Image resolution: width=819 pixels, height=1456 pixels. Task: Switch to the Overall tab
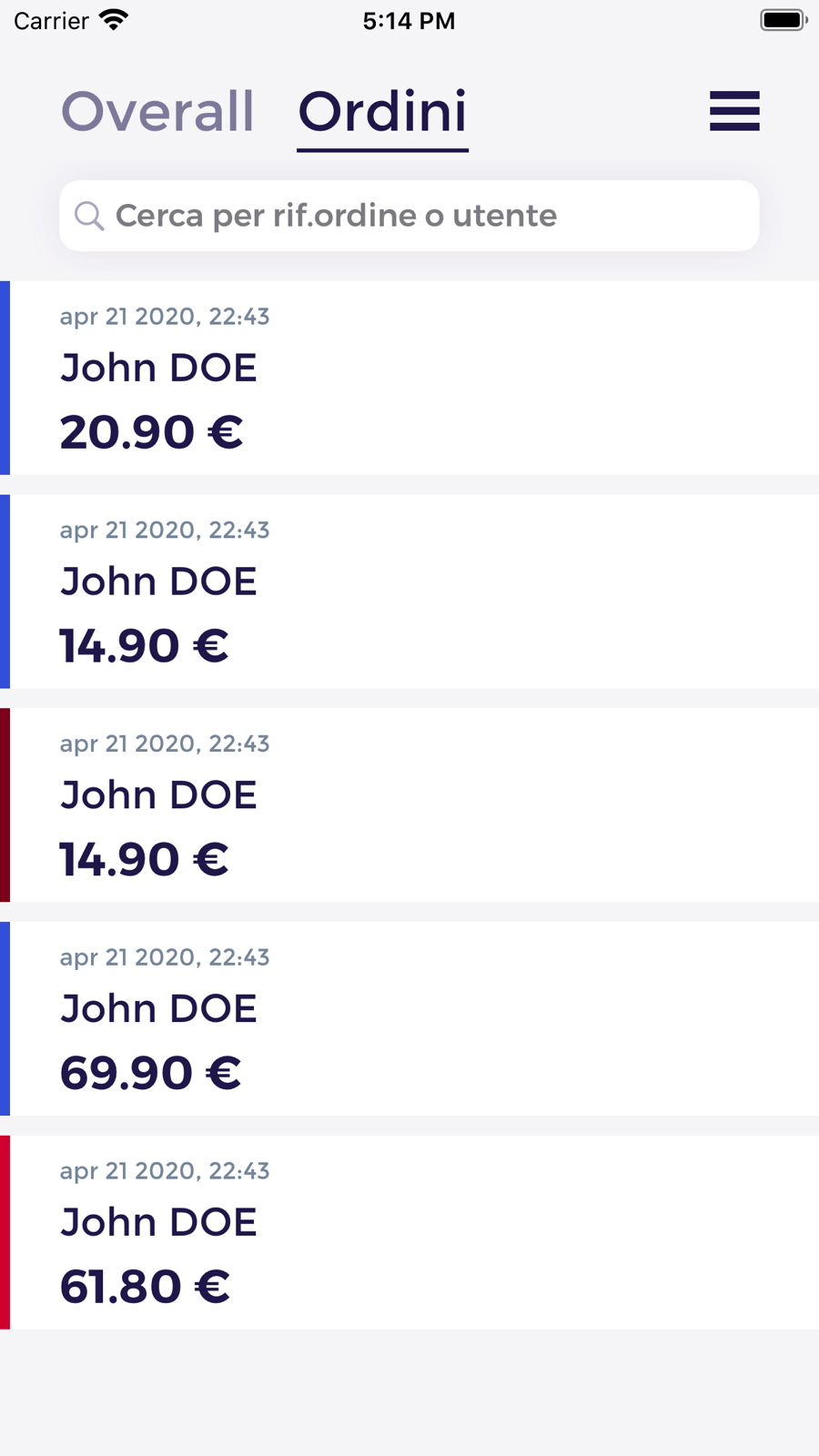157,112
